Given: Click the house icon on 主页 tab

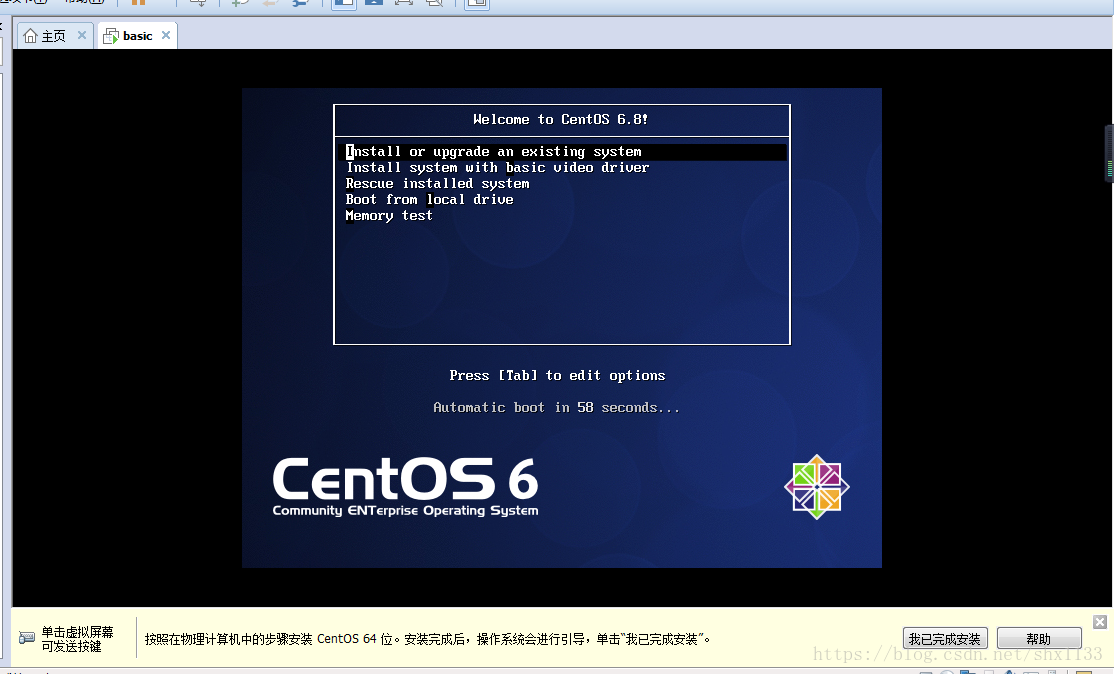Looking at the screenshot, I should [x=30, y=36].
